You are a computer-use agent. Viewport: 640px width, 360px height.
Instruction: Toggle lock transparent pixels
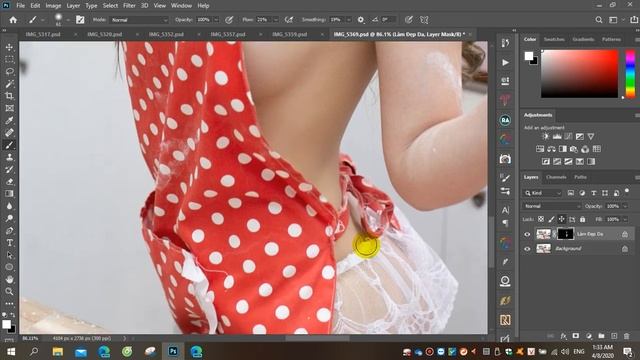[541, 220]
